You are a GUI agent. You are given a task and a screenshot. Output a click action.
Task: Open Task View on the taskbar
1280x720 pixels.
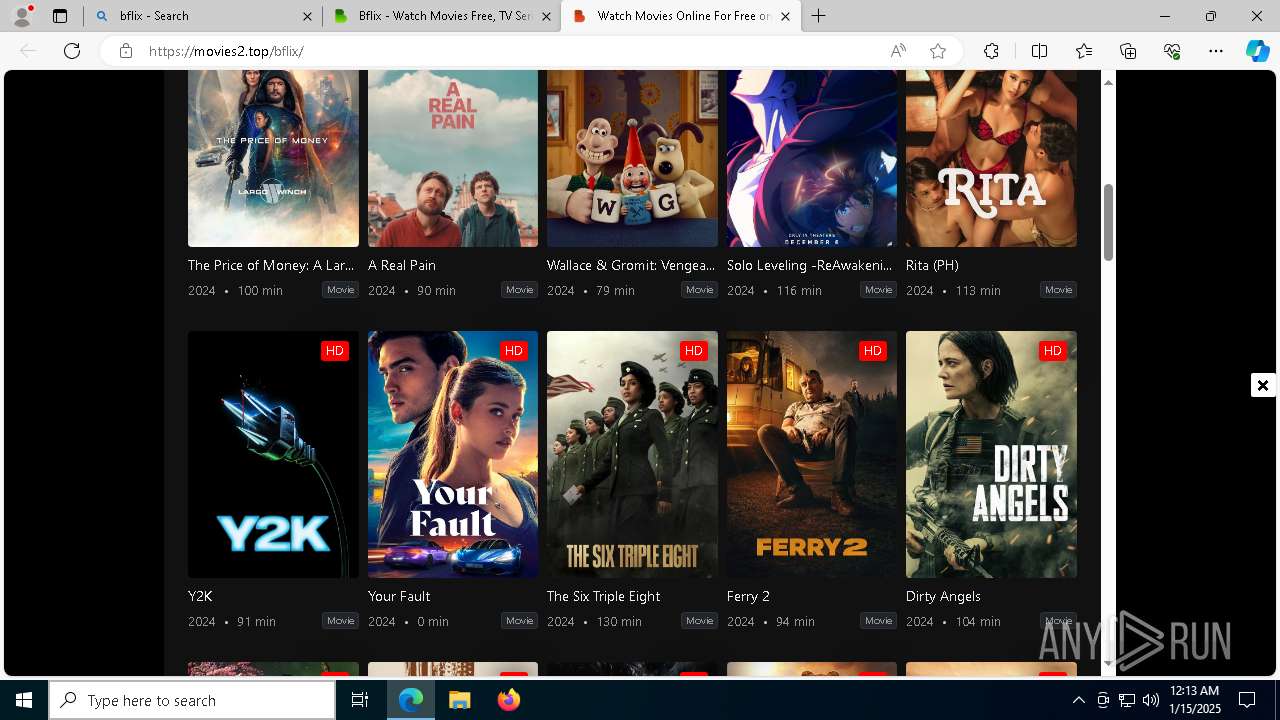tap(361, 700)
